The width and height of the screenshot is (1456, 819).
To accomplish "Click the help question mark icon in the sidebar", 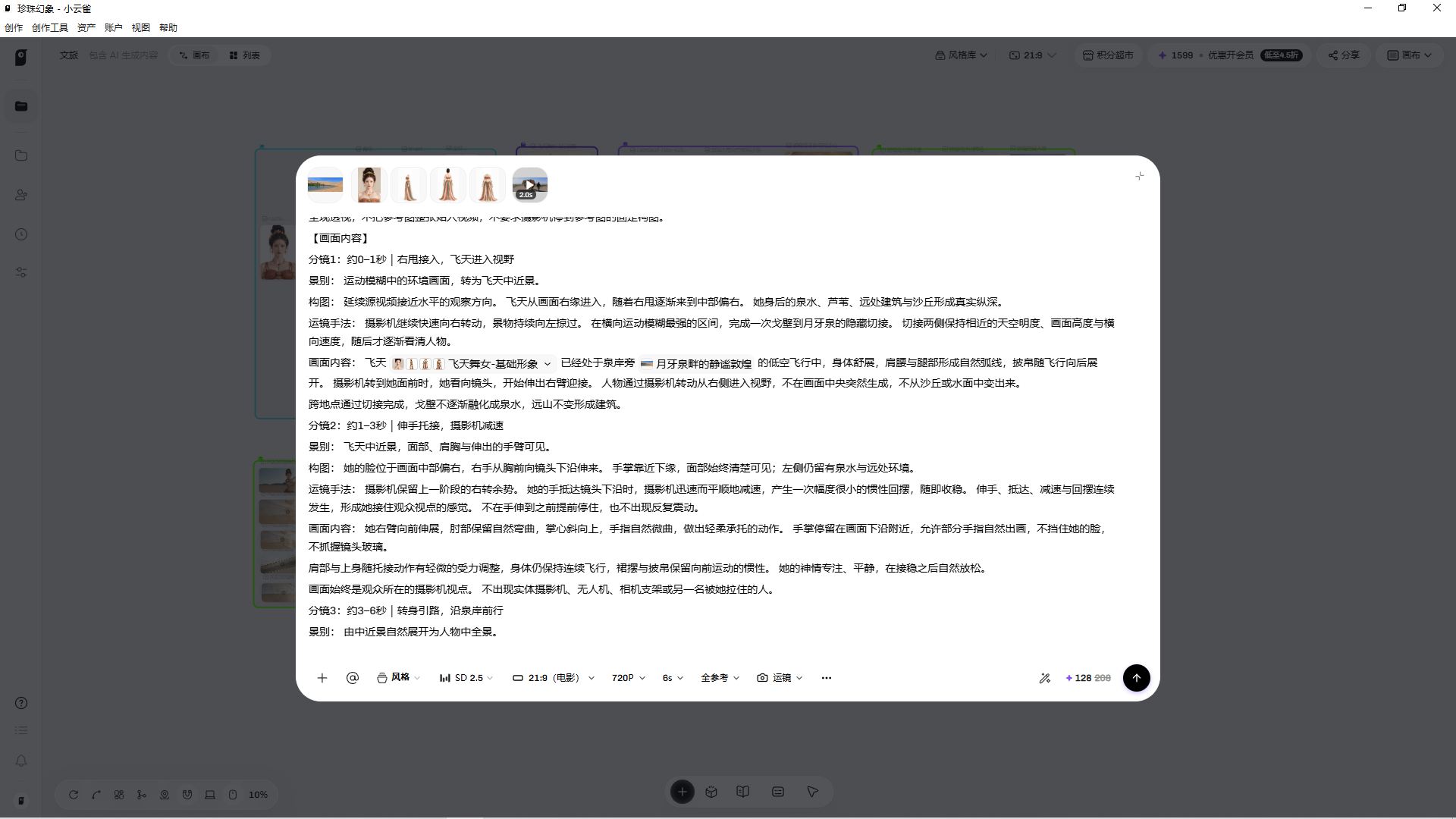I will point(21,703).
